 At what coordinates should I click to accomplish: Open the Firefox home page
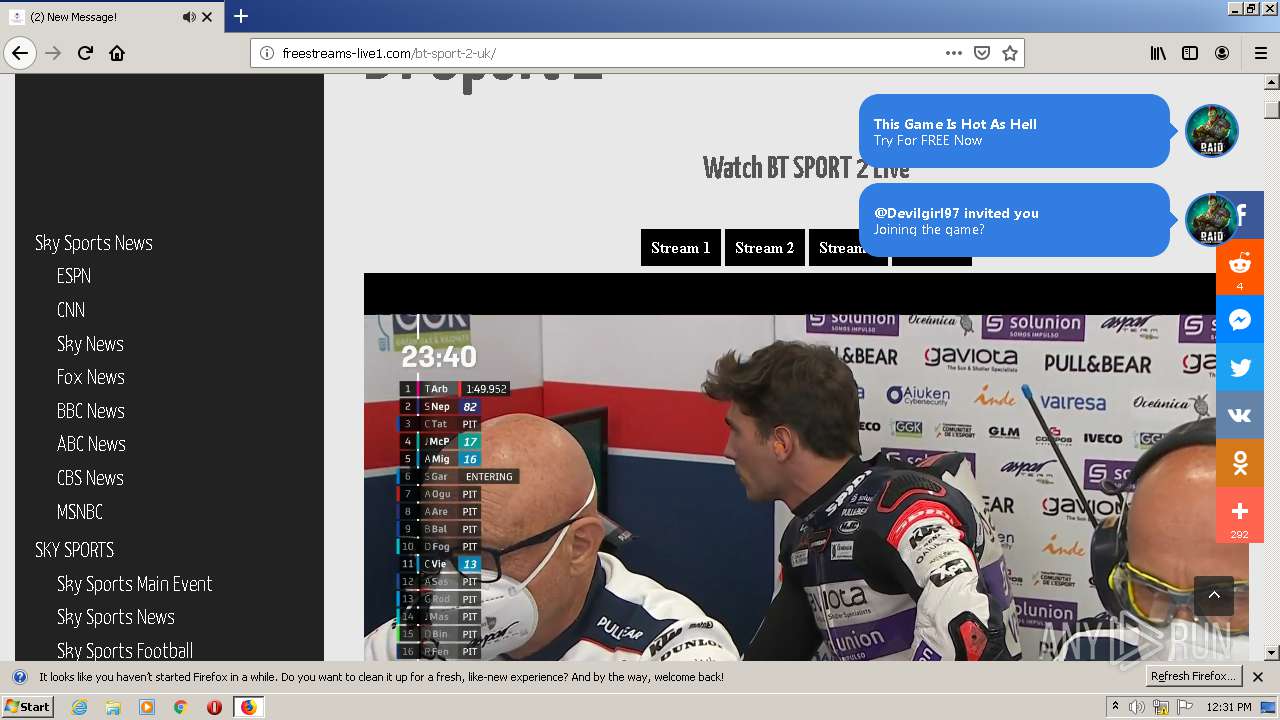point(117,53)
